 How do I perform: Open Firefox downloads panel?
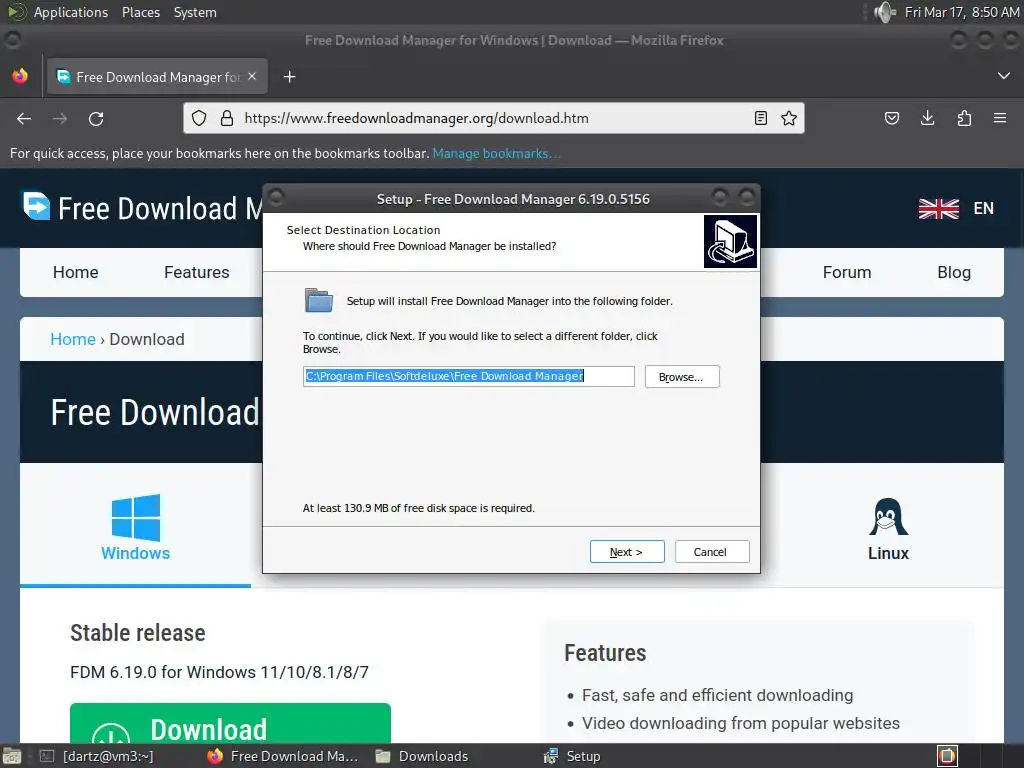927,118
